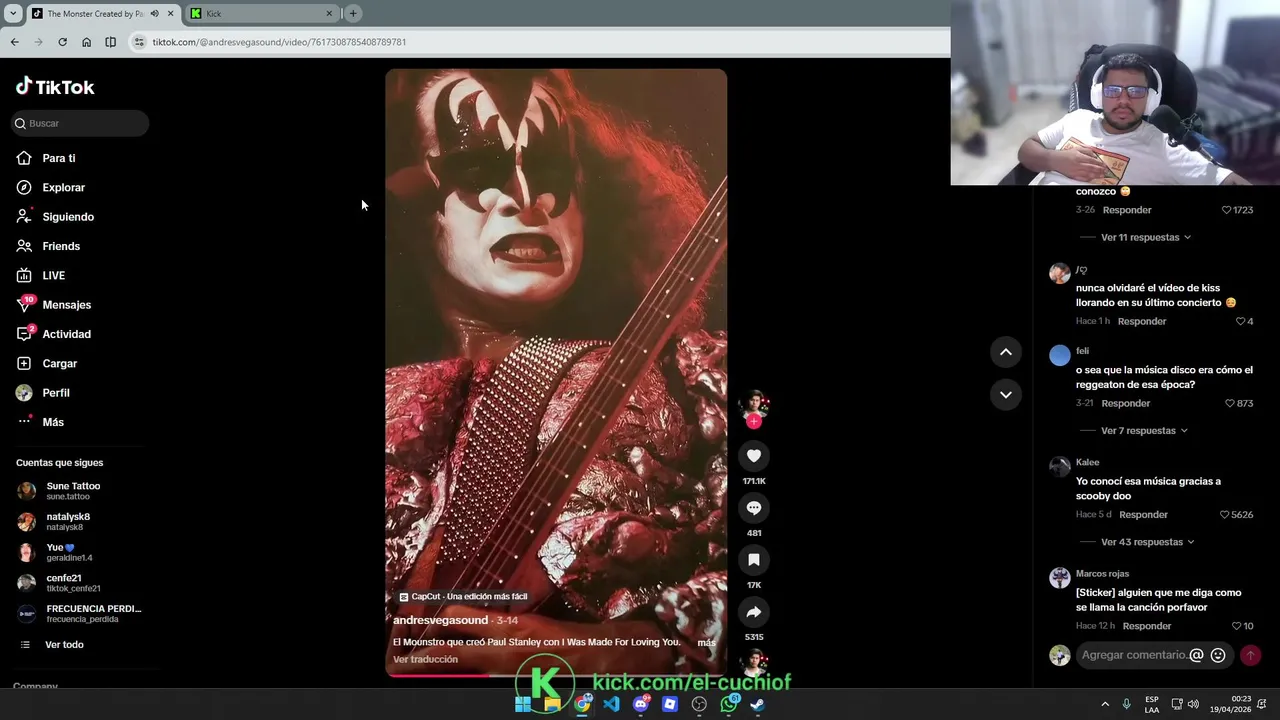Open comments via the speech bubble icon
1280x720 pixels.
pyautogui.click(x=754, y=508)
